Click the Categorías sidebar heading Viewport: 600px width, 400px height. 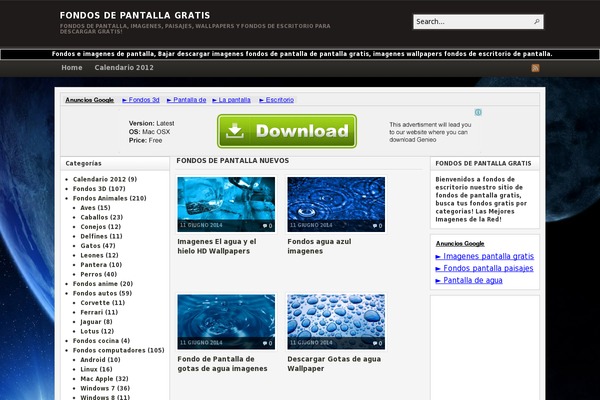pyautogui.click(x=83, y=163)
